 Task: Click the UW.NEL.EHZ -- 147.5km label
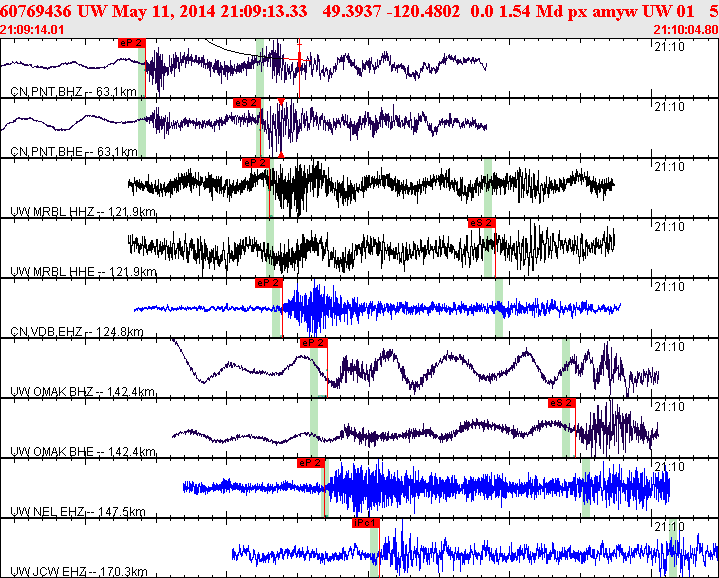(78, 512)
